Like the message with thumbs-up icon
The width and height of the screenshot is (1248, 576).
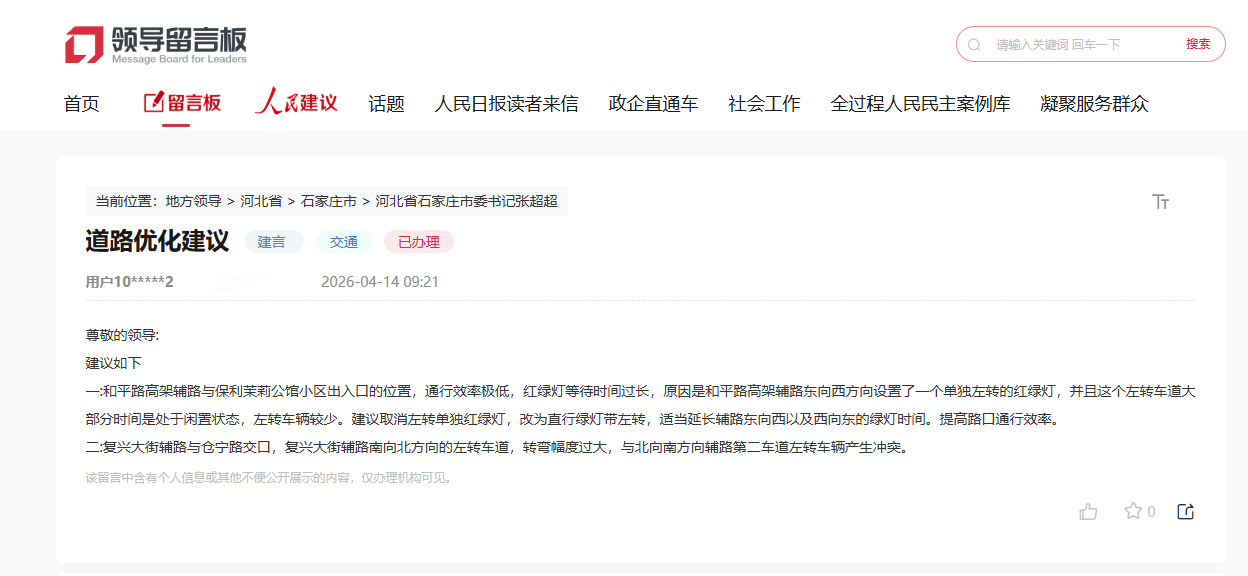tap(1088, 512)
